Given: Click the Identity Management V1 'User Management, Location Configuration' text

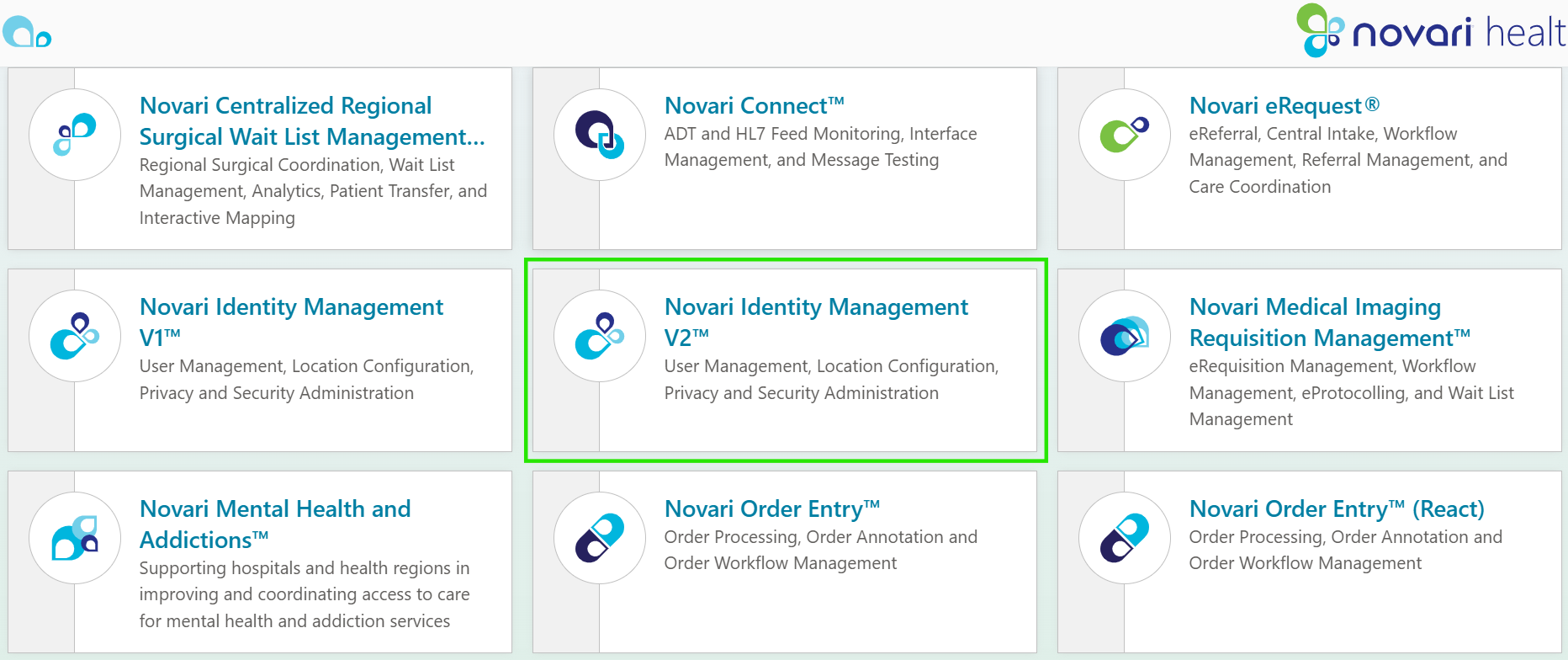Looking at the screenshot, I should point(307,366).
